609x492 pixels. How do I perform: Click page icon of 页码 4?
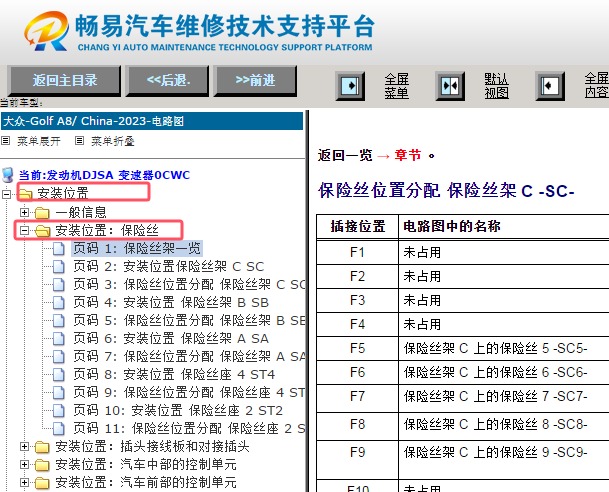pyautogui.click(x=59, y=303)
